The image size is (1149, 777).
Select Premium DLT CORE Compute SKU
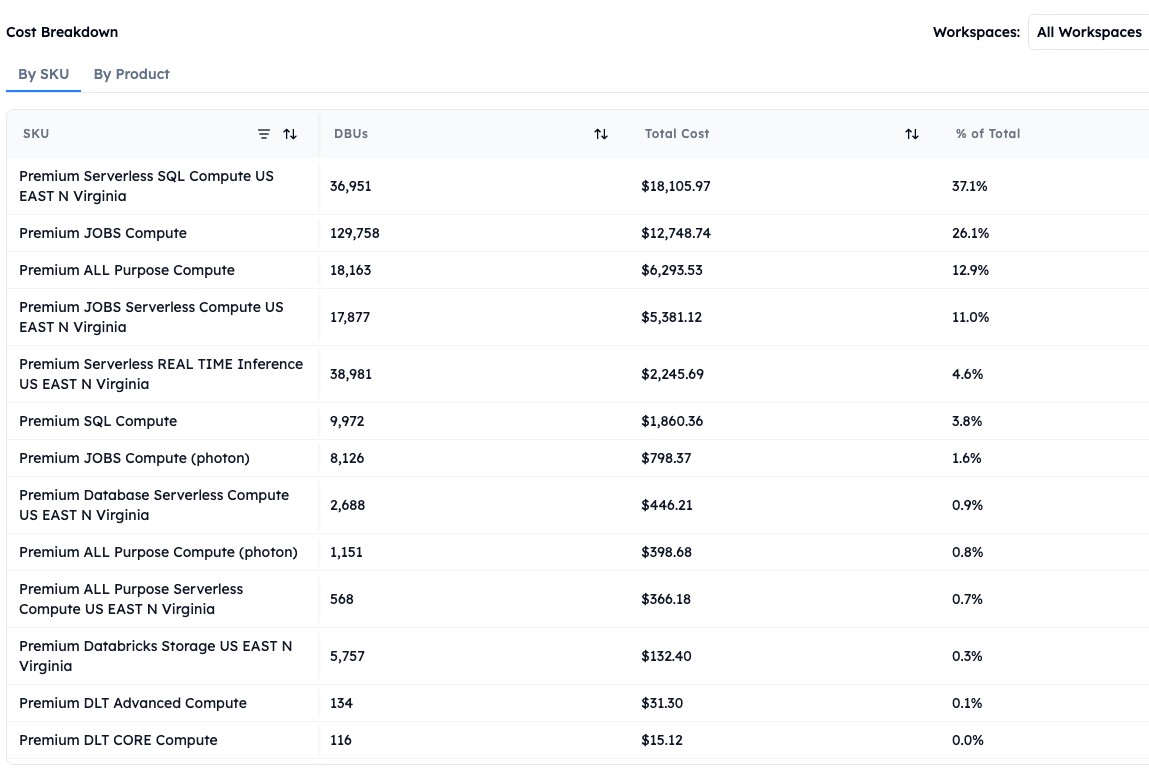tap(118, 740)
